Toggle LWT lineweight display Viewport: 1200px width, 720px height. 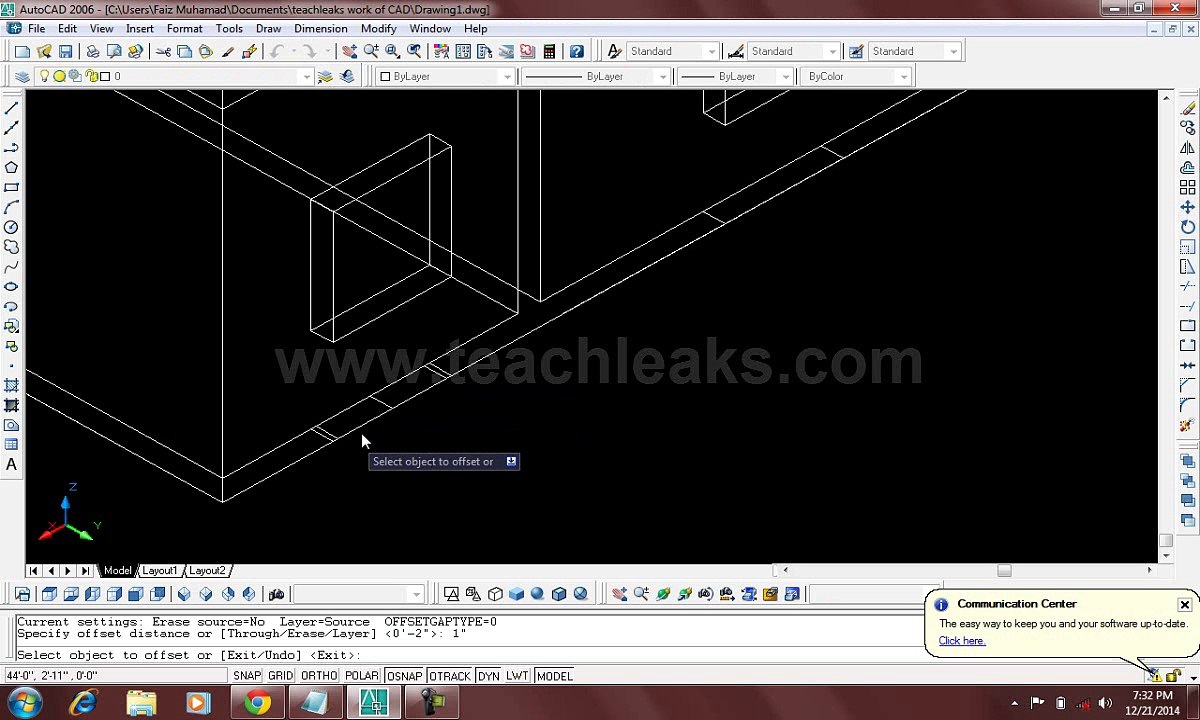click(x=517, y=676)
